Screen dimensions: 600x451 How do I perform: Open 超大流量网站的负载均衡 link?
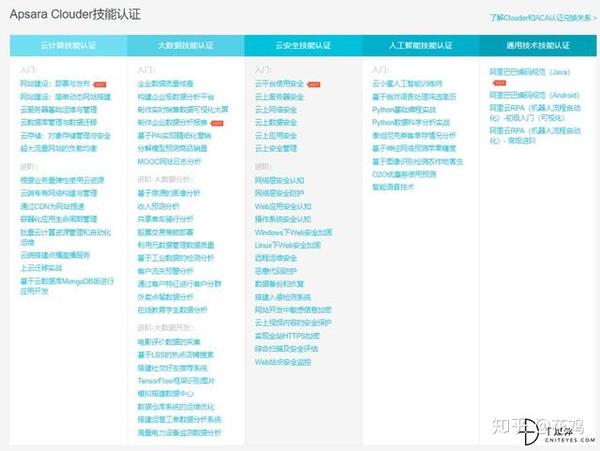(59, 148)
